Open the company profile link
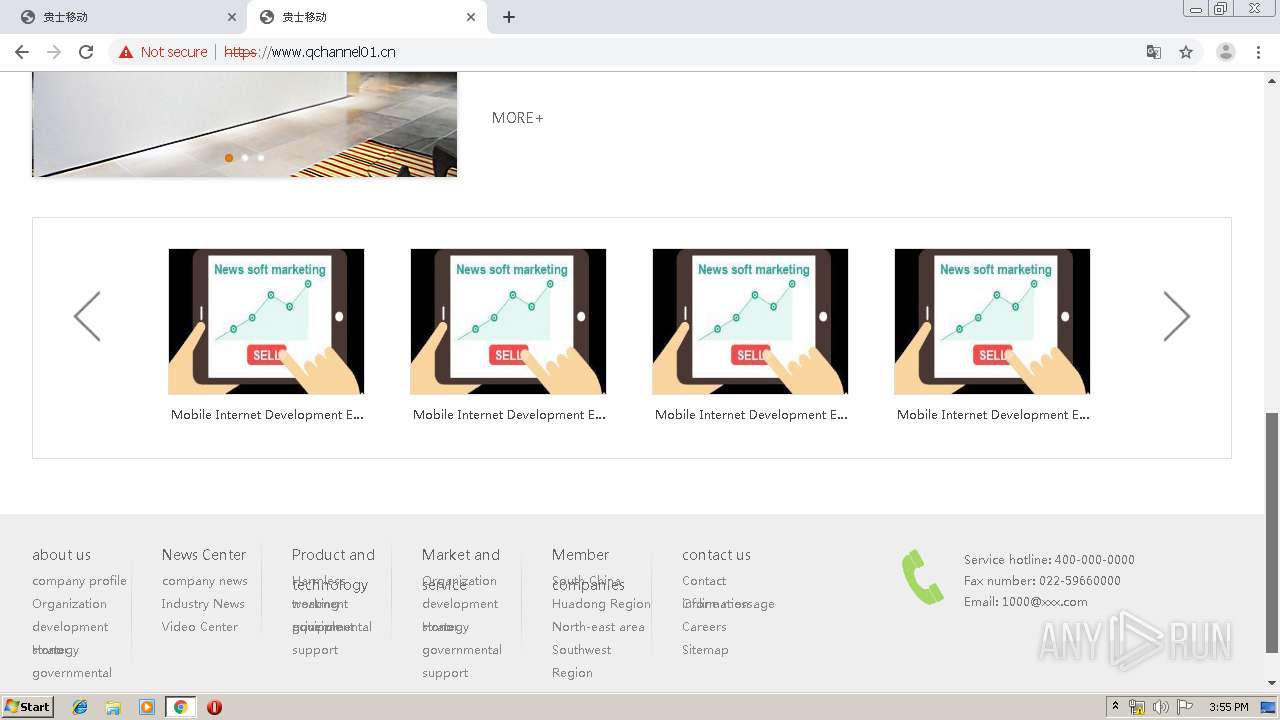 coord(79,581)
